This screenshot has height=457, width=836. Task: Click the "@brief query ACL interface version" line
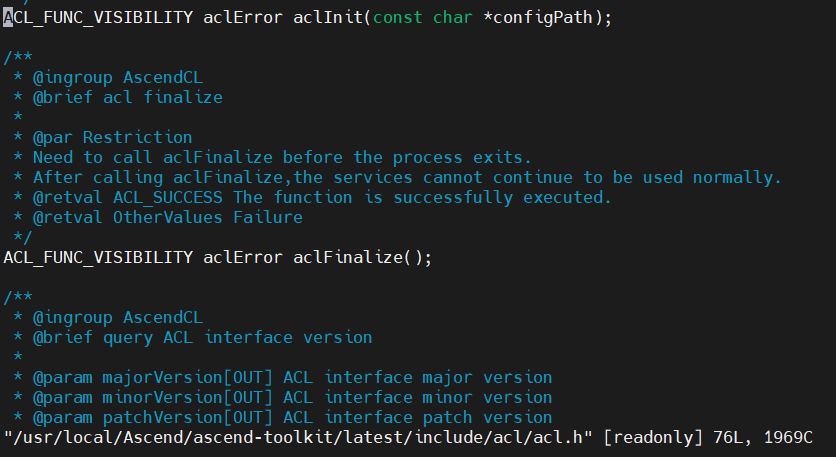pos(202,337)
